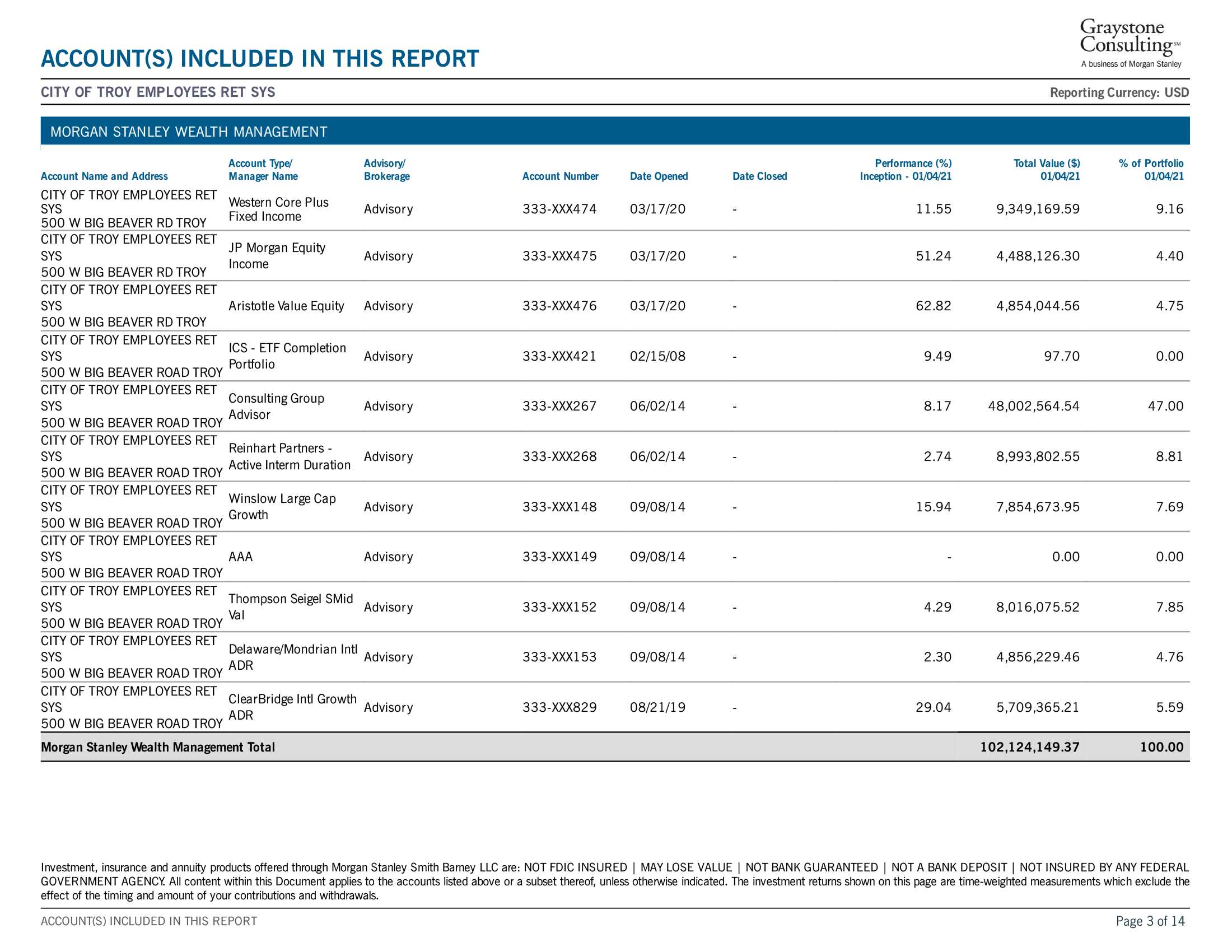This screenshot has height=952, width=1232.
Task: Click account number 333-XXX268
Action: 559,456
